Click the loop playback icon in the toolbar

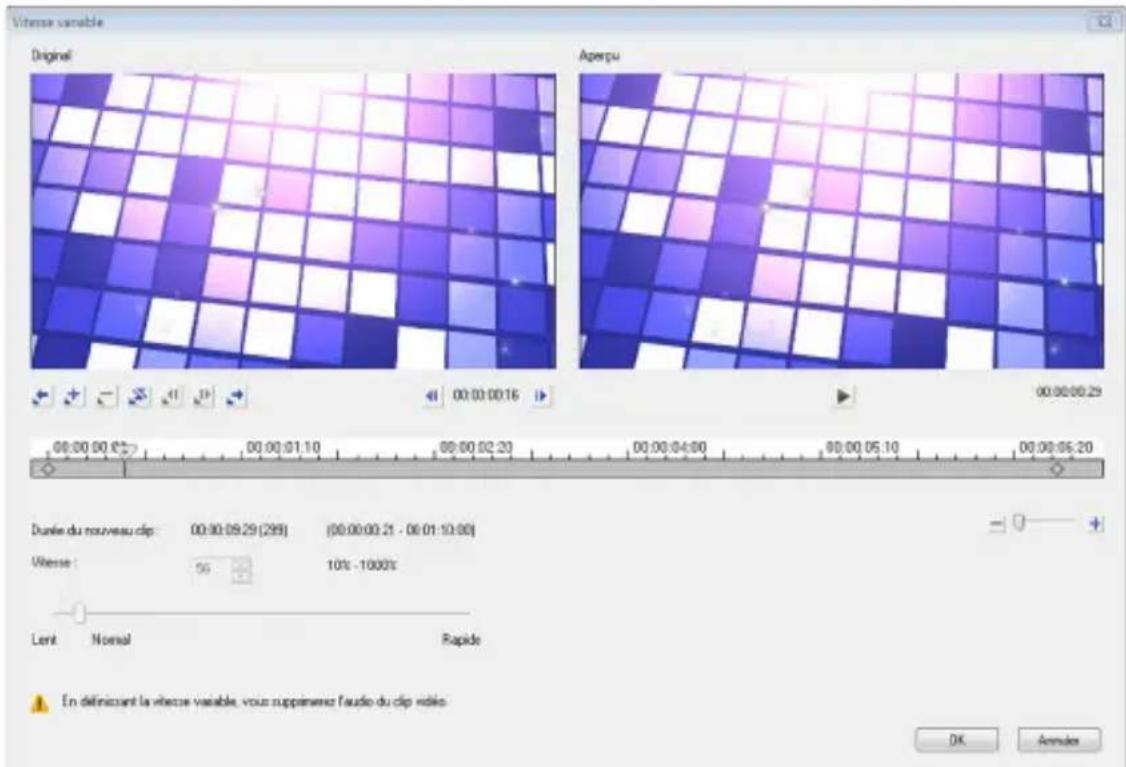pyautogui.click(x=236, y=398)
